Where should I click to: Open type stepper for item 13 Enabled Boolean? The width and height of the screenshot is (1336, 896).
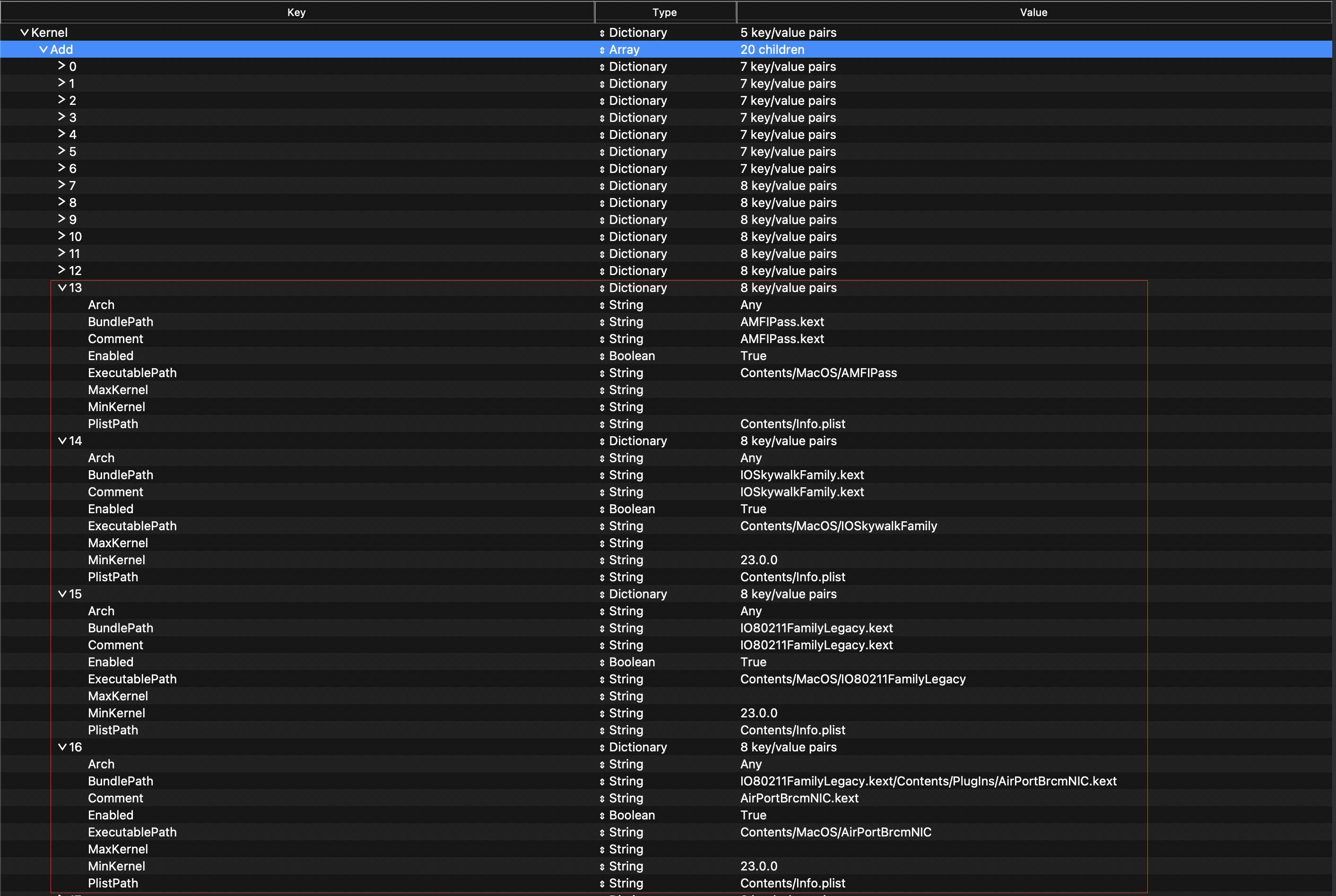pyautogui.click(x=602, y=357)
